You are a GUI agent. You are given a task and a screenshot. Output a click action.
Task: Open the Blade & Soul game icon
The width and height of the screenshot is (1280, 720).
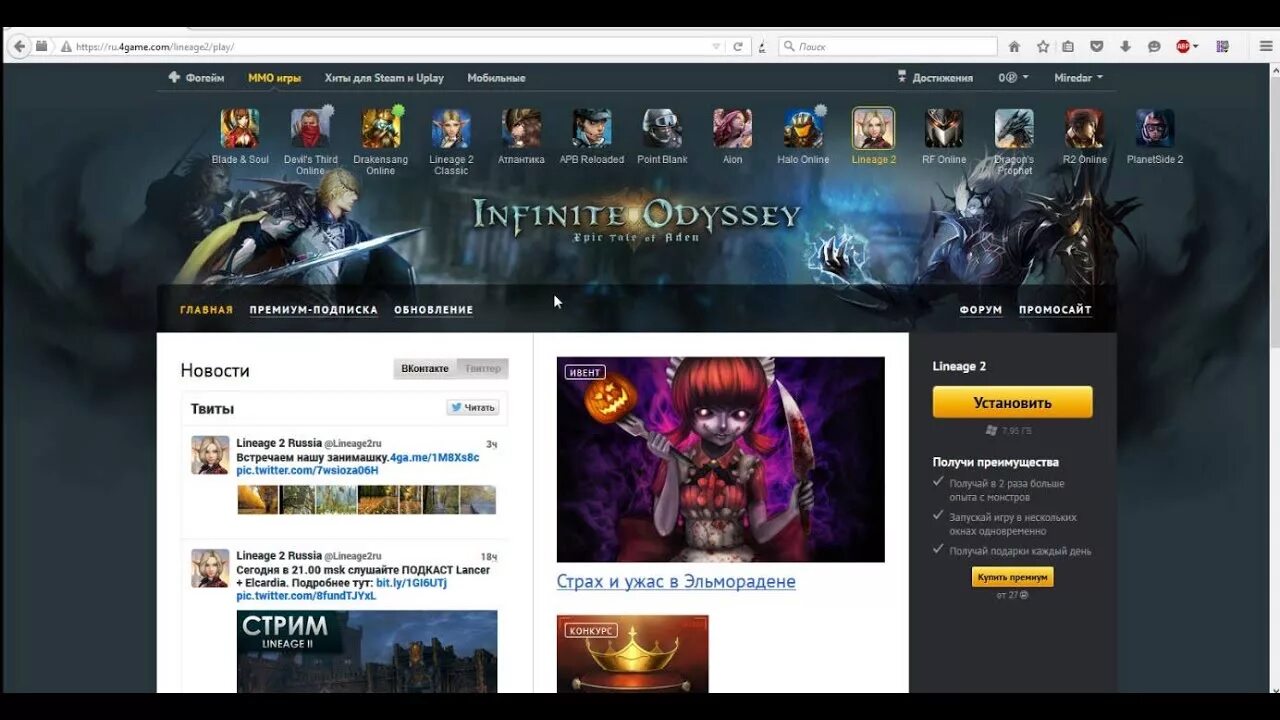pos(240,129)
